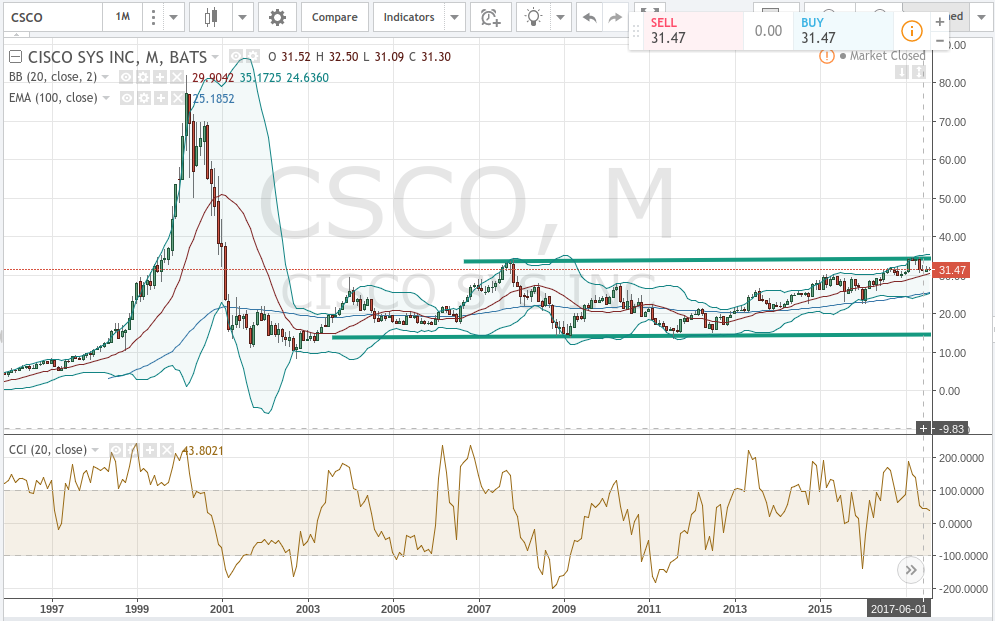Viewport: 995px width, 621px height.
Task: Open chart properties gear in top toolbar
Action: coord(277,17)
